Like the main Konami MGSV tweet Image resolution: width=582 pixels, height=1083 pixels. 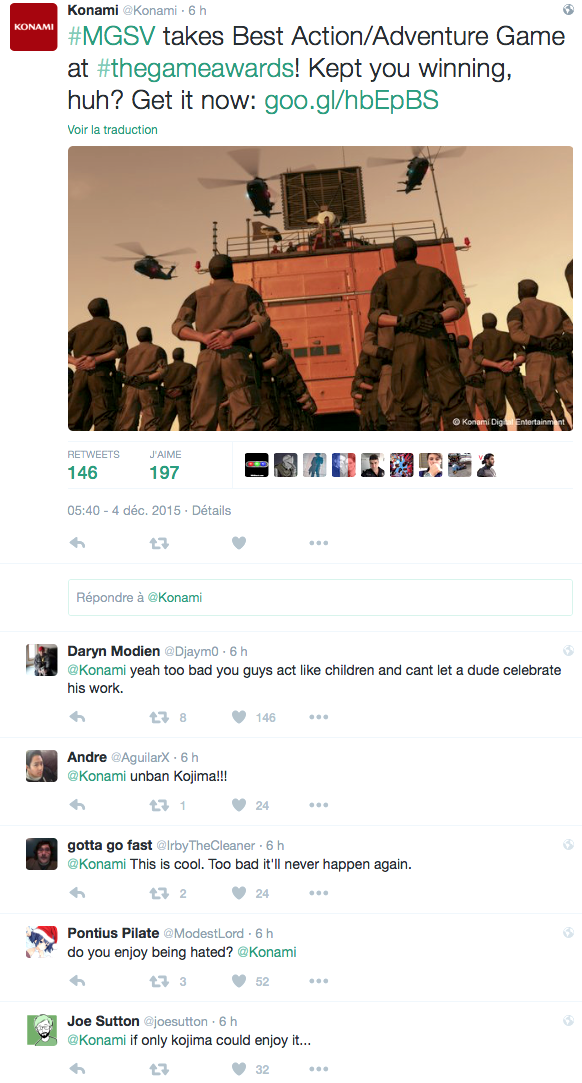(239, 544)
